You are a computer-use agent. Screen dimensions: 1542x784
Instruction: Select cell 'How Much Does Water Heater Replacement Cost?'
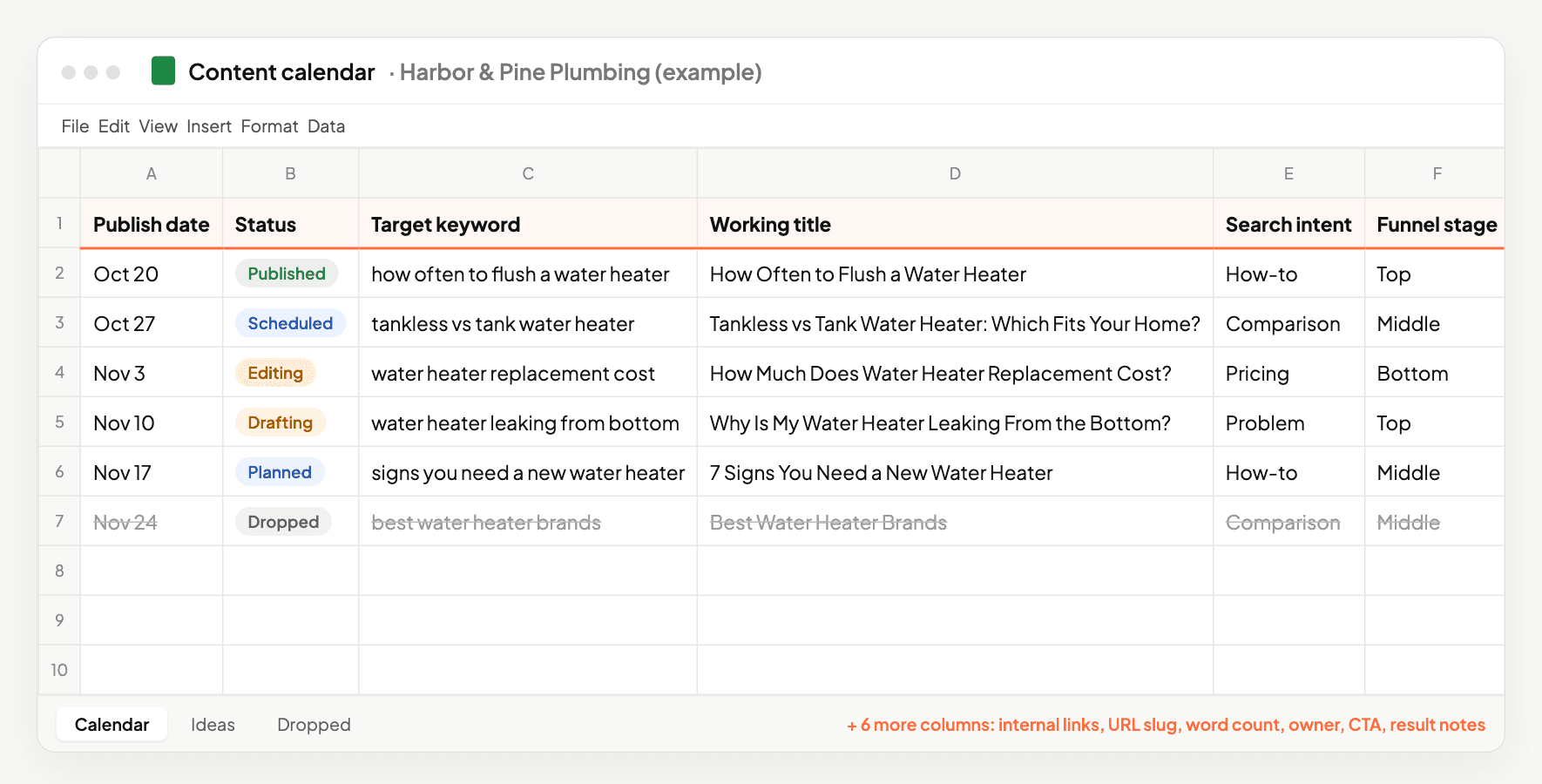coord(955,373)
